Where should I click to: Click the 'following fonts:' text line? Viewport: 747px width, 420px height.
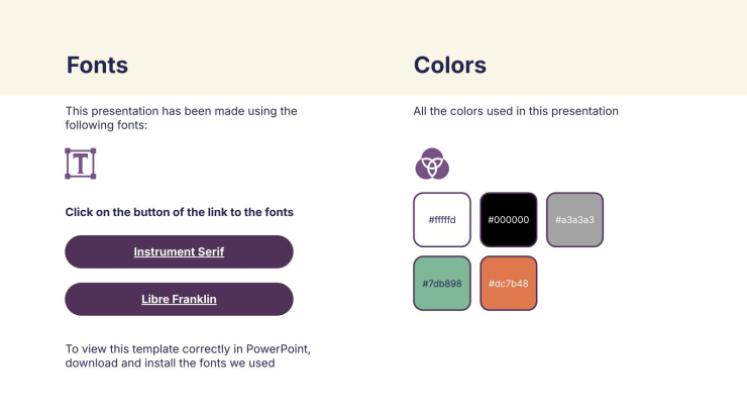106,125
